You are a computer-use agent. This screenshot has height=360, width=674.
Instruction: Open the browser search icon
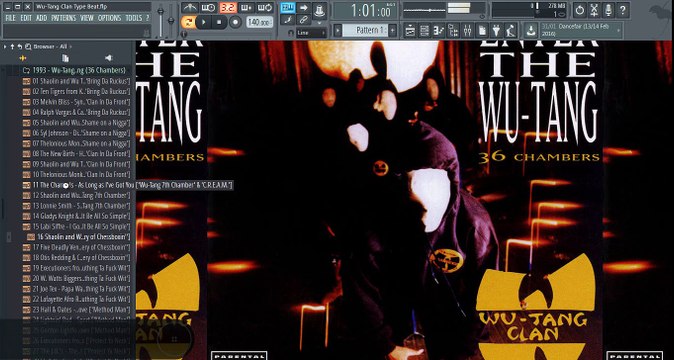tap(28, 46)
